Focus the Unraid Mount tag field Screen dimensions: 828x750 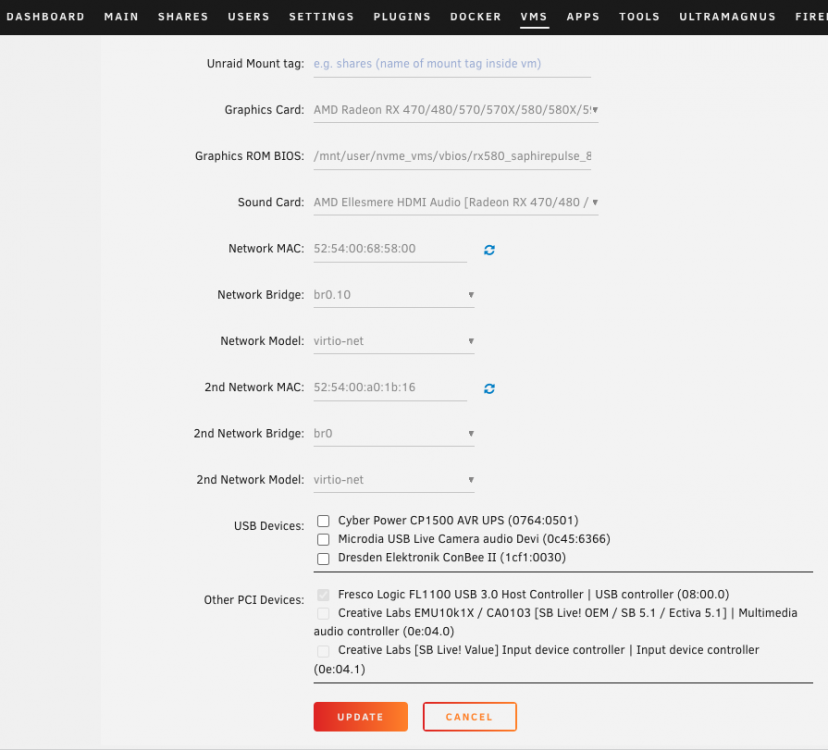coord(452,64)
